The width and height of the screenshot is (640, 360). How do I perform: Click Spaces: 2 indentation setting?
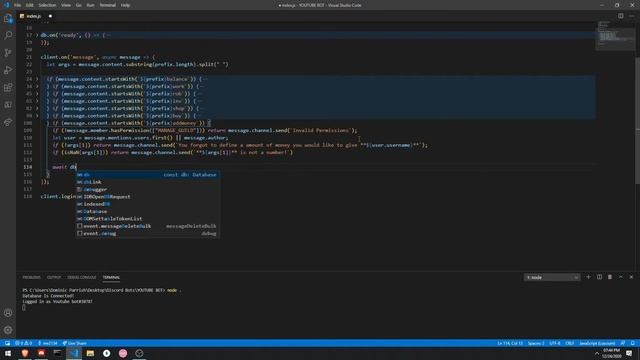536,343
